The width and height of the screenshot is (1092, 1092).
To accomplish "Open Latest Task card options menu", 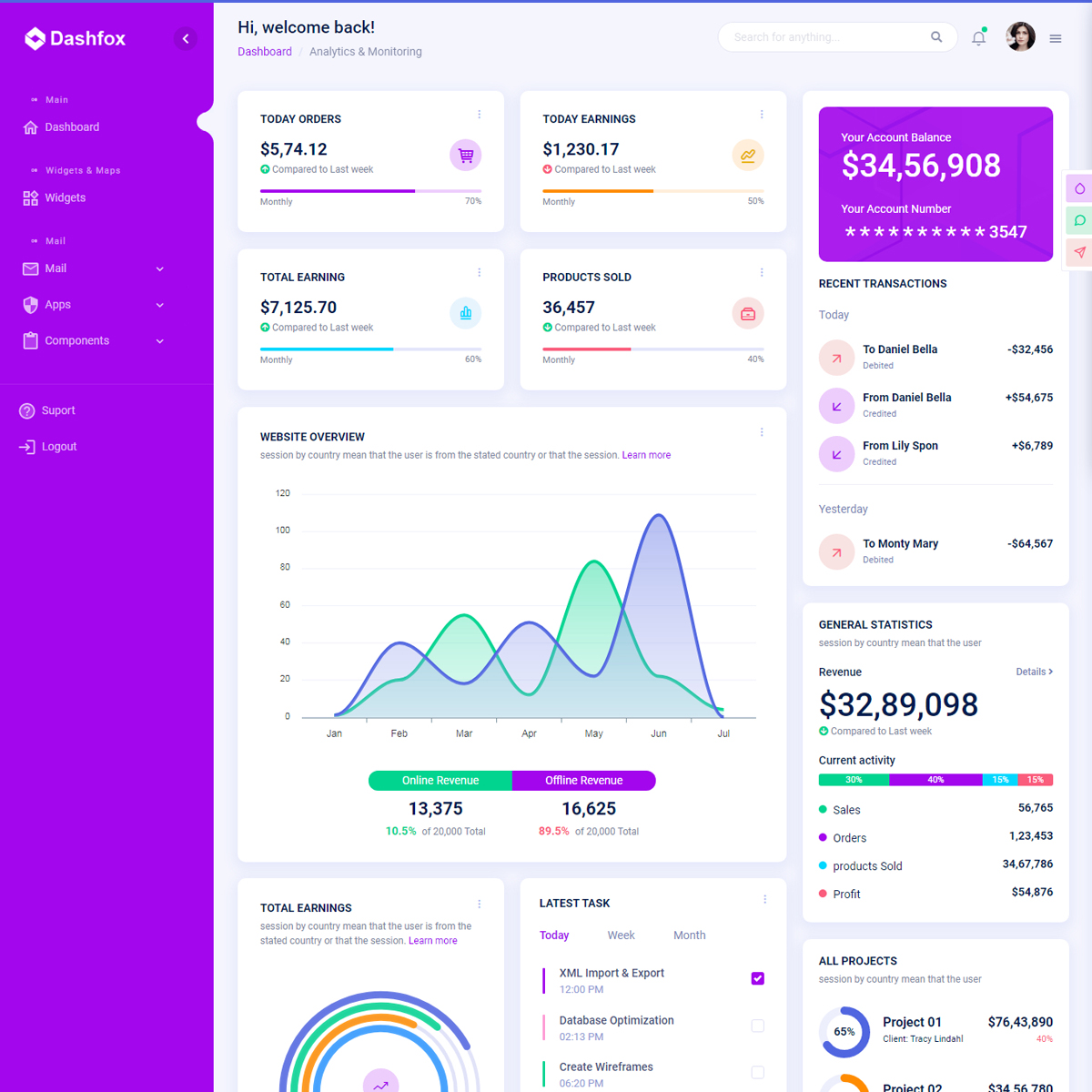I will tap(764, 899).
